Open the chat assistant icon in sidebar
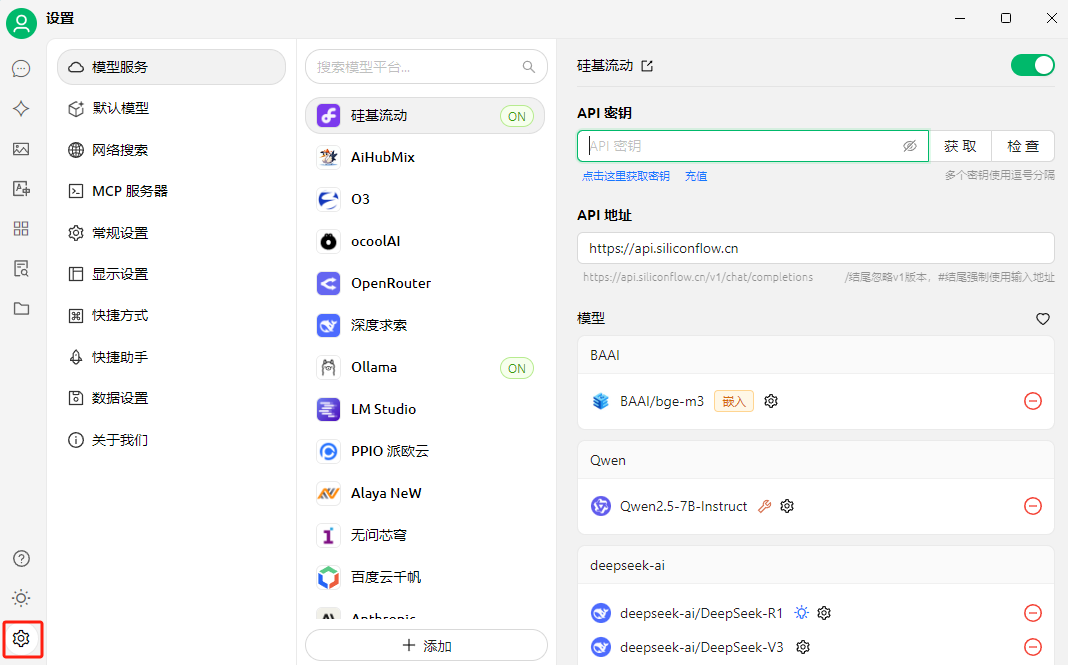 pos(21,69)
